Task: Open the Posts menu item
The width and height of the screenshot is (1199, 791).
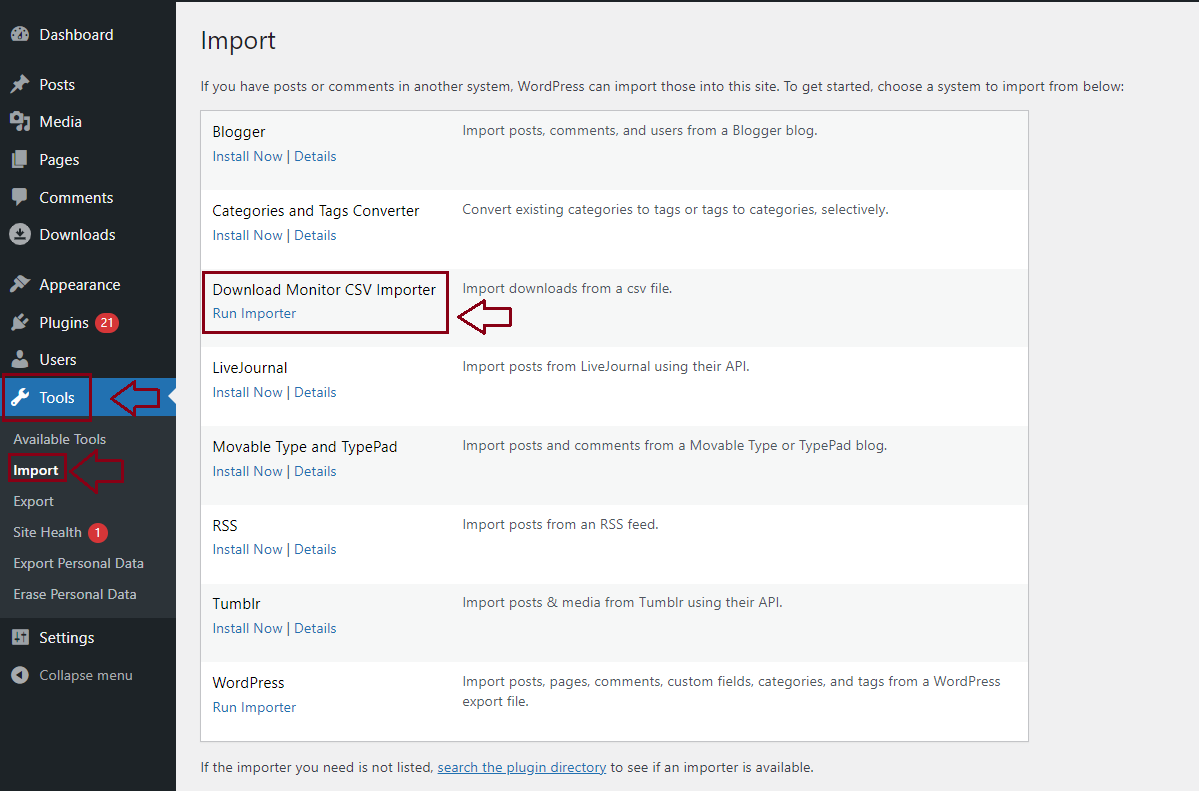Action: click(57, 84)
